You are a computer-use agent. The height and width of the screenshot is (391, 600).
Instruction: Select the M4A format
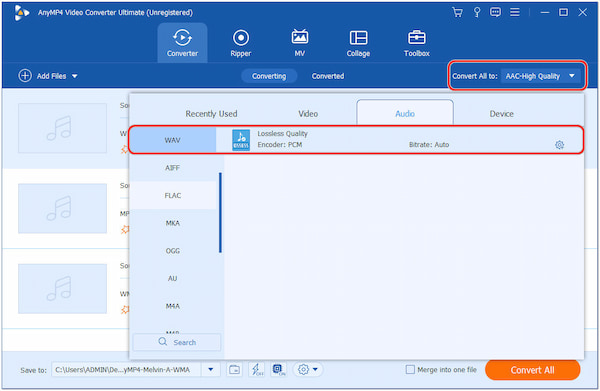(173, 306)
